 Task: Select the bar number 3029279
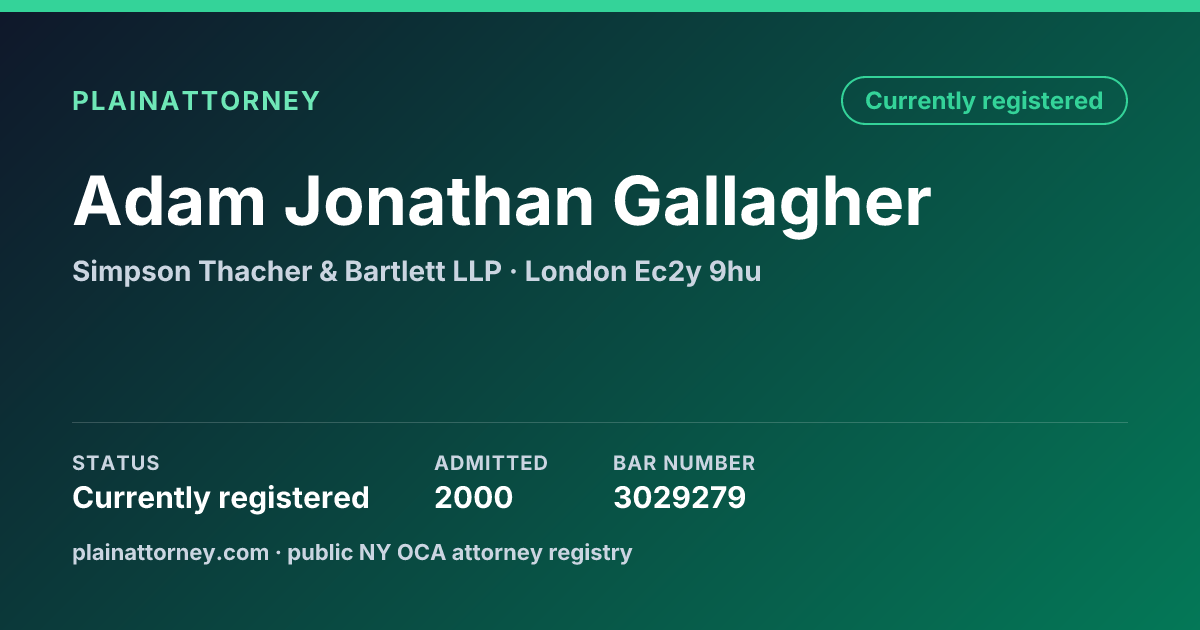click(x=680, y=497)
